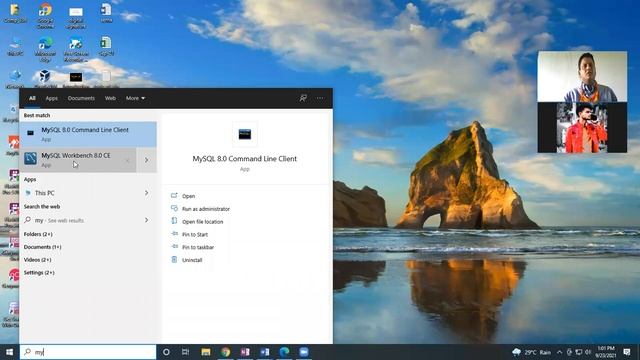Open the notification center icon
640x360 pixels.
click(x=627, y=352)
